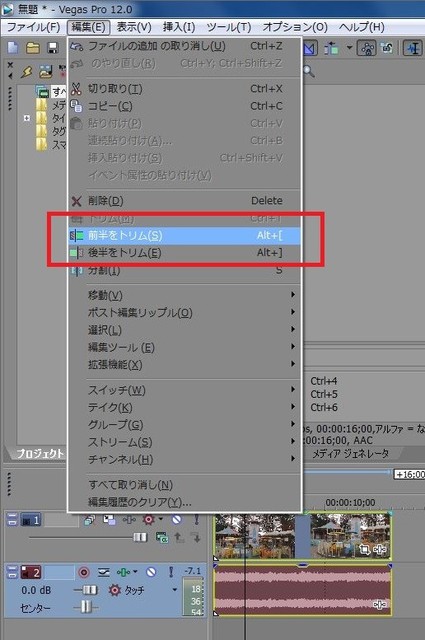Expand the 選択(L) submenu

pyautogui.click(x=185, y=330)
